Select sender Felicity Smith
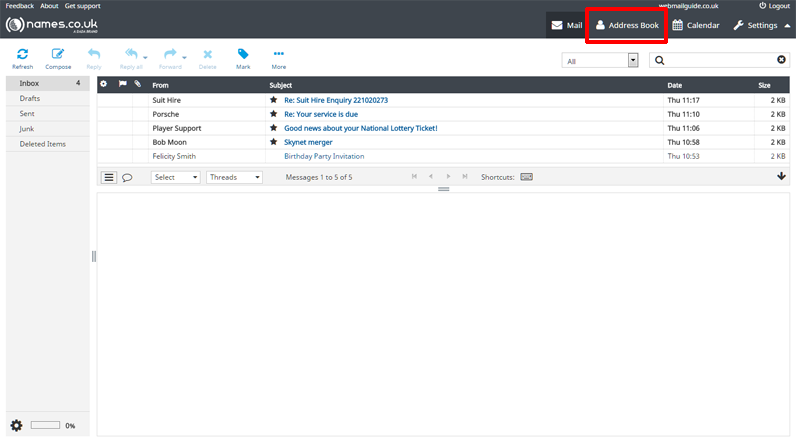The height and width of the screenshot is (448, 796). click(174, 156)
